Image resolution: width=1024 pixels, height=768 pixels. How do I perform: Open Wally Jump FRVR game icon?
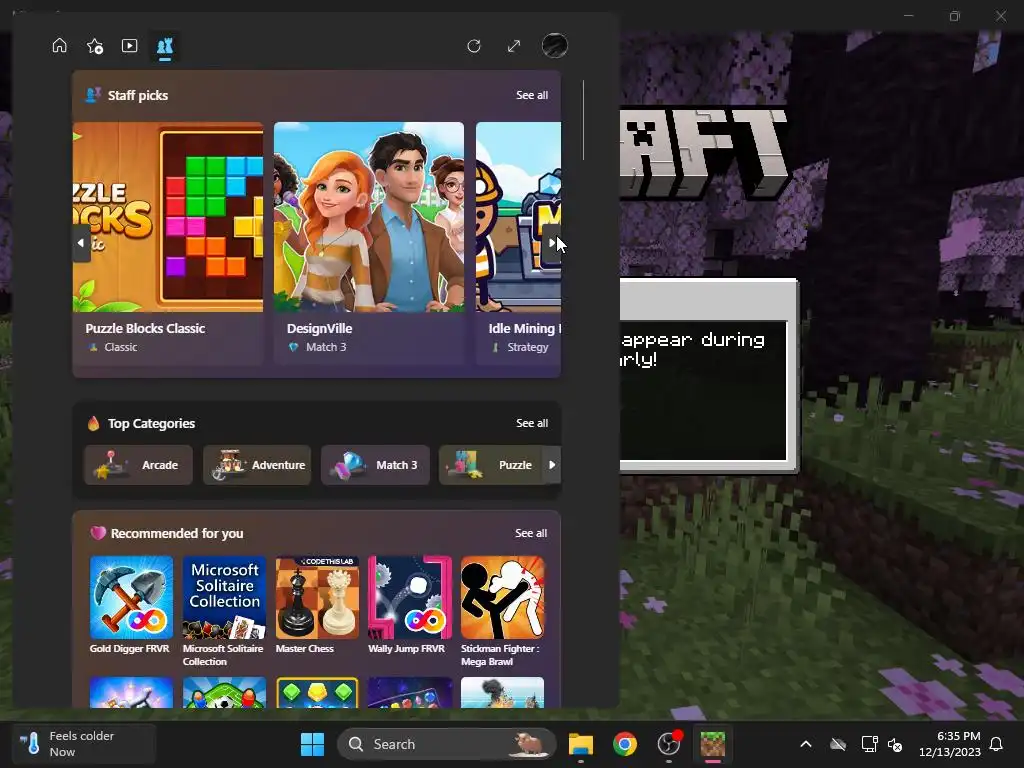click(409, 597)
